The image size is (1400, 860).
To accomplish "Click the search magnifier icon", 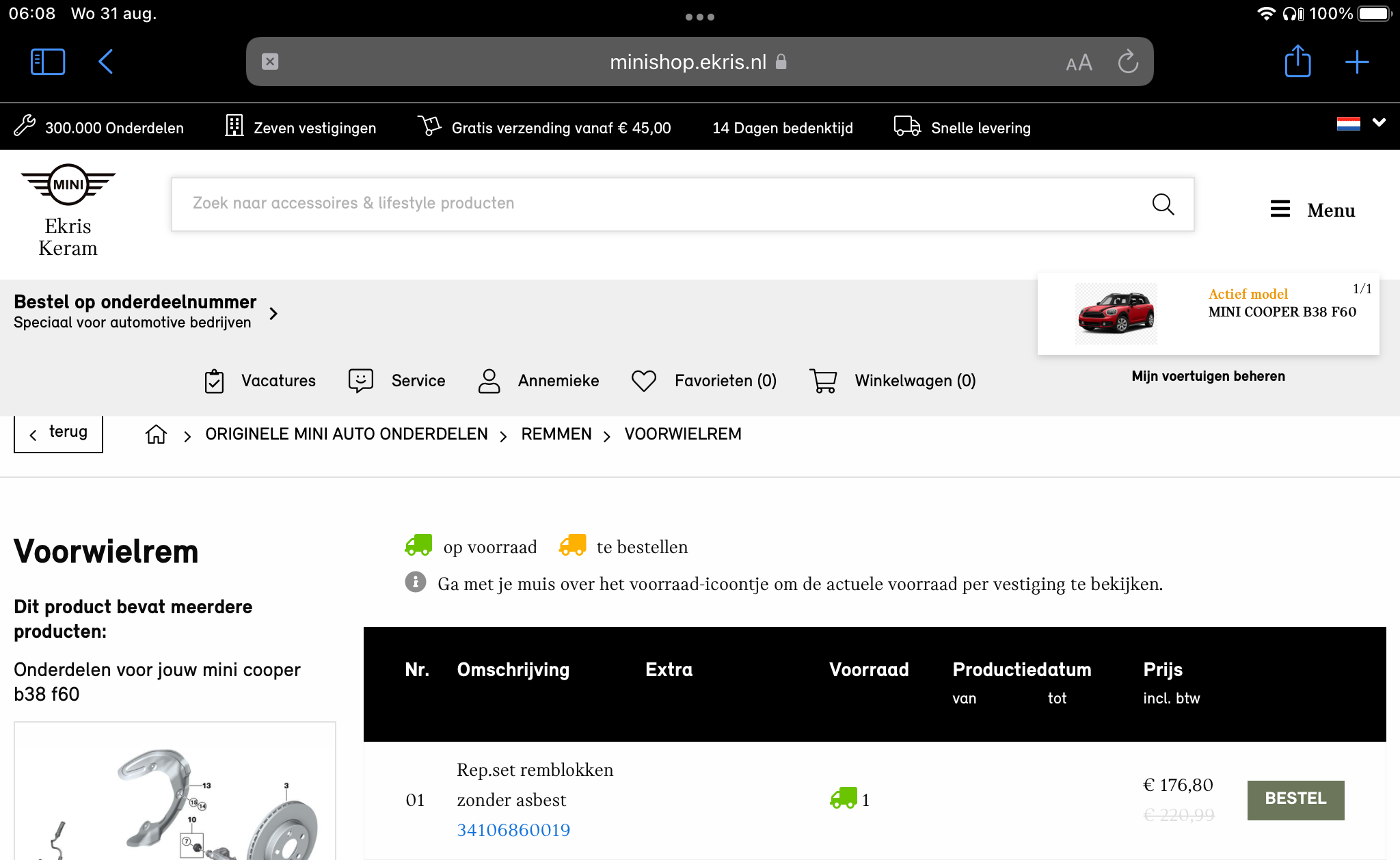I will [1163, 204].
